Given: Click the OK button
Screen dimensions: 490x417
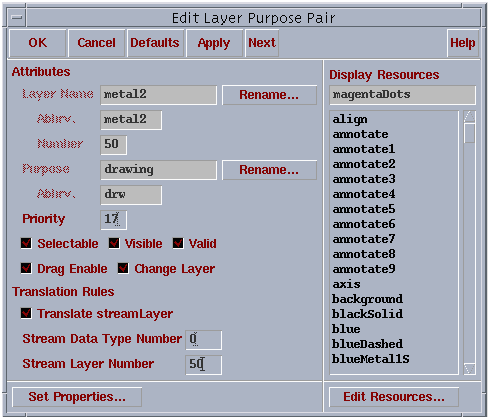Looking at the screenshot, I should coord(38,43).
